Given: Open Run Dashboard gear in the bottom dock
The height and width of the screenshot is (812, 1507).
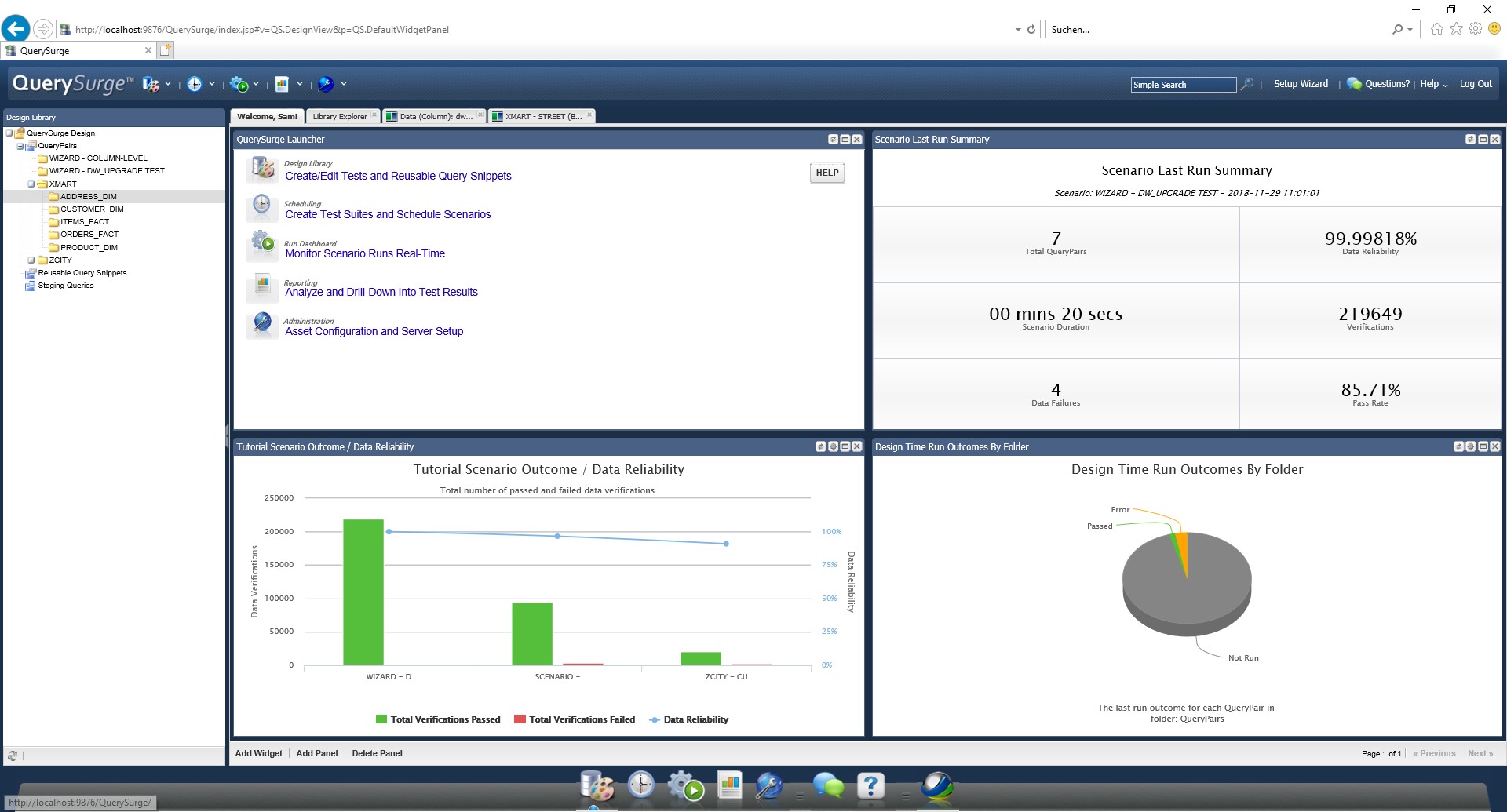Looking at the screenshot, I should tap(685, 785).
